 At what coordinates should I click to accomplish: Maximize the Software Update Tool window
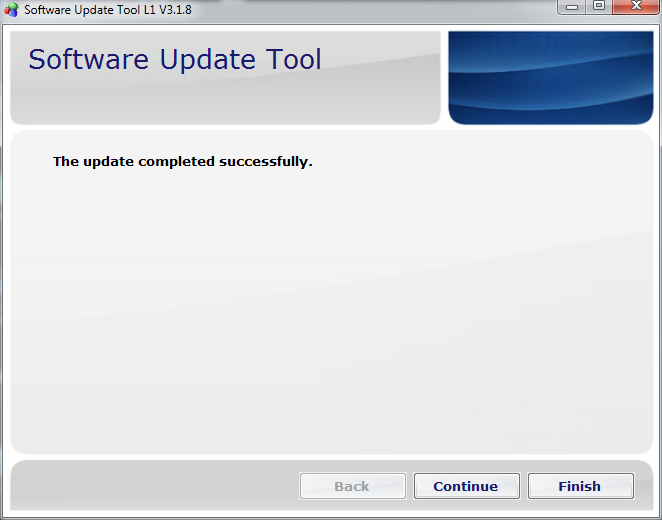coord(599,7)
